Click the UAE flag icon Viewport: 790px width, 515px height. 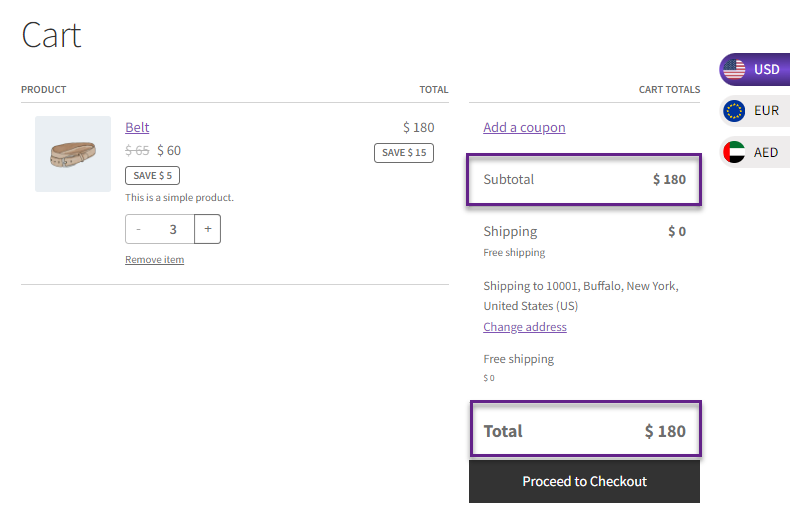(734, 152)
